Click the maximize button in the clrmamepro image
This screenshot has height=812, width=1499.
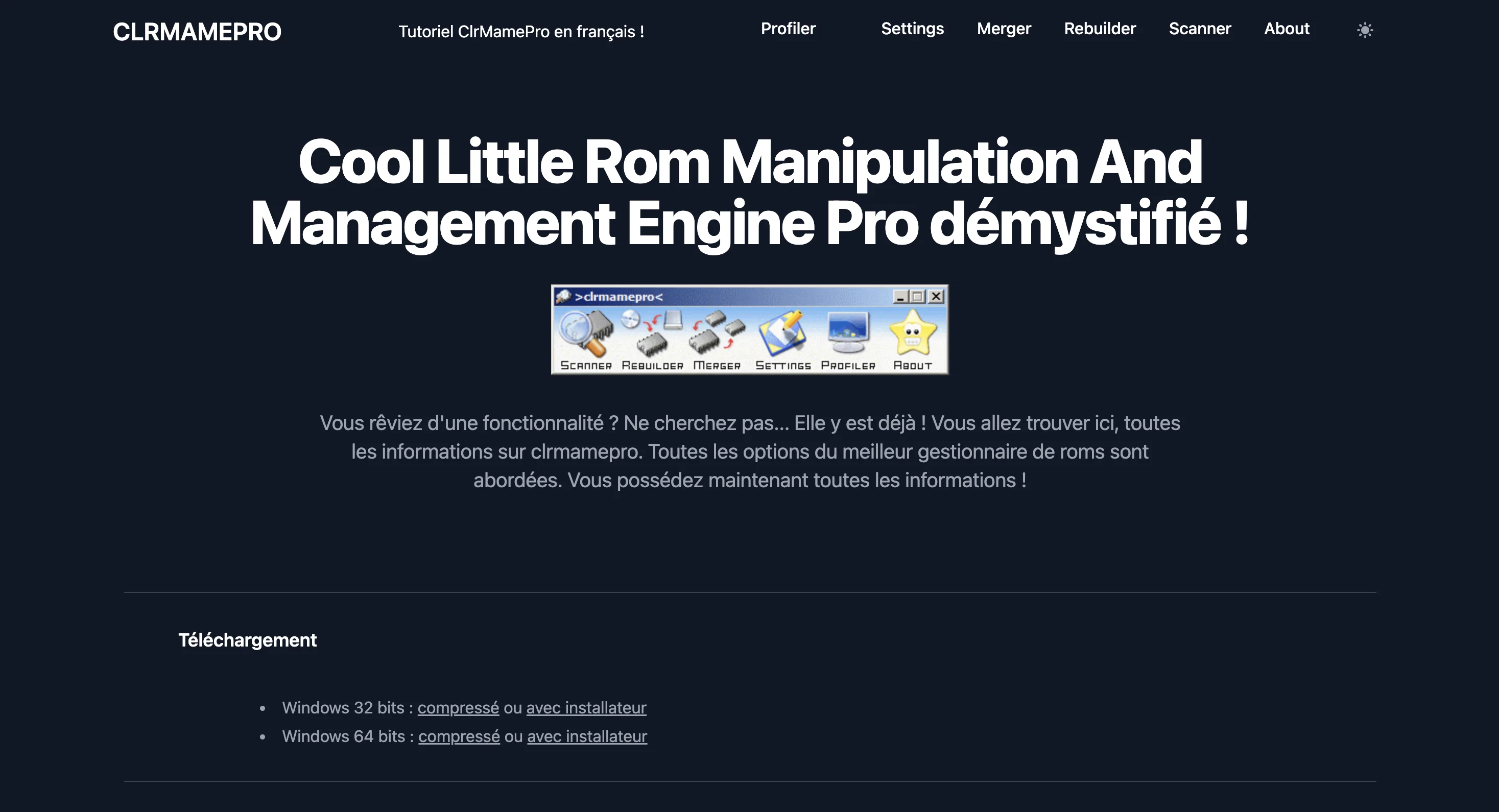coord(918,297)
